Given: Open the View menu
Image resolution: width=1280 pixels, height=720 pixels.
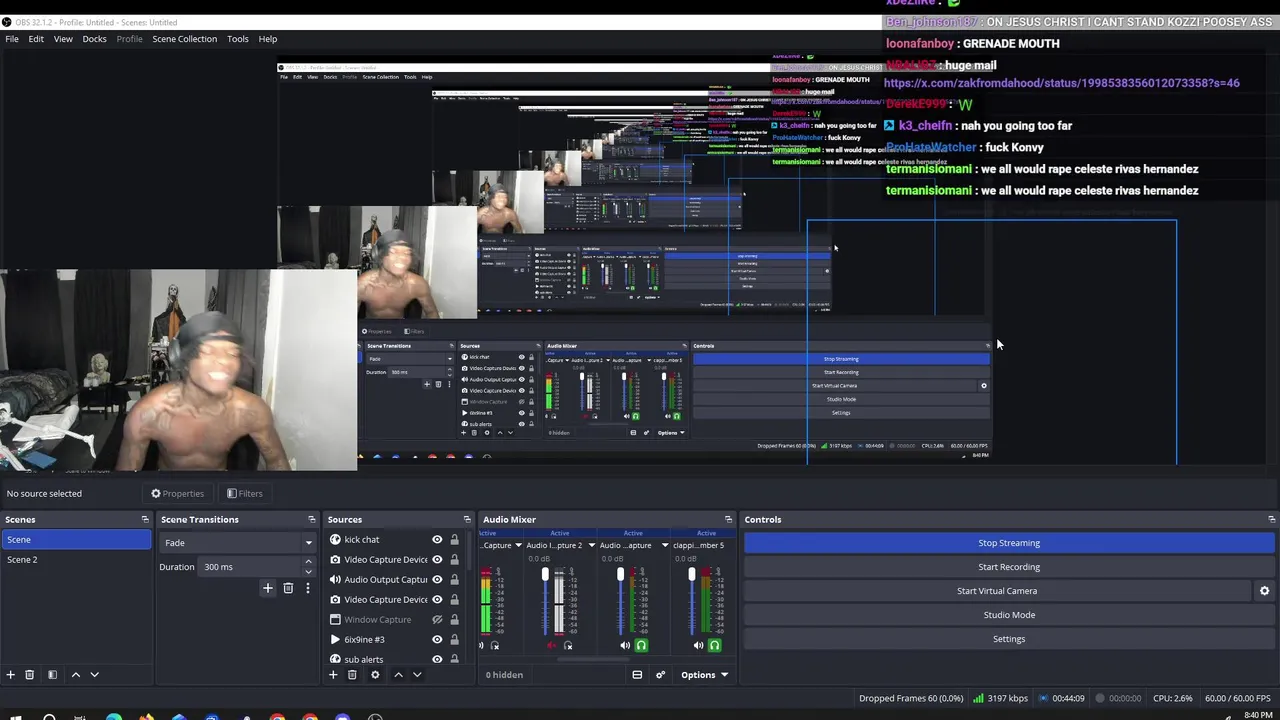Looking at the screenshot, I should click(63, 39).
